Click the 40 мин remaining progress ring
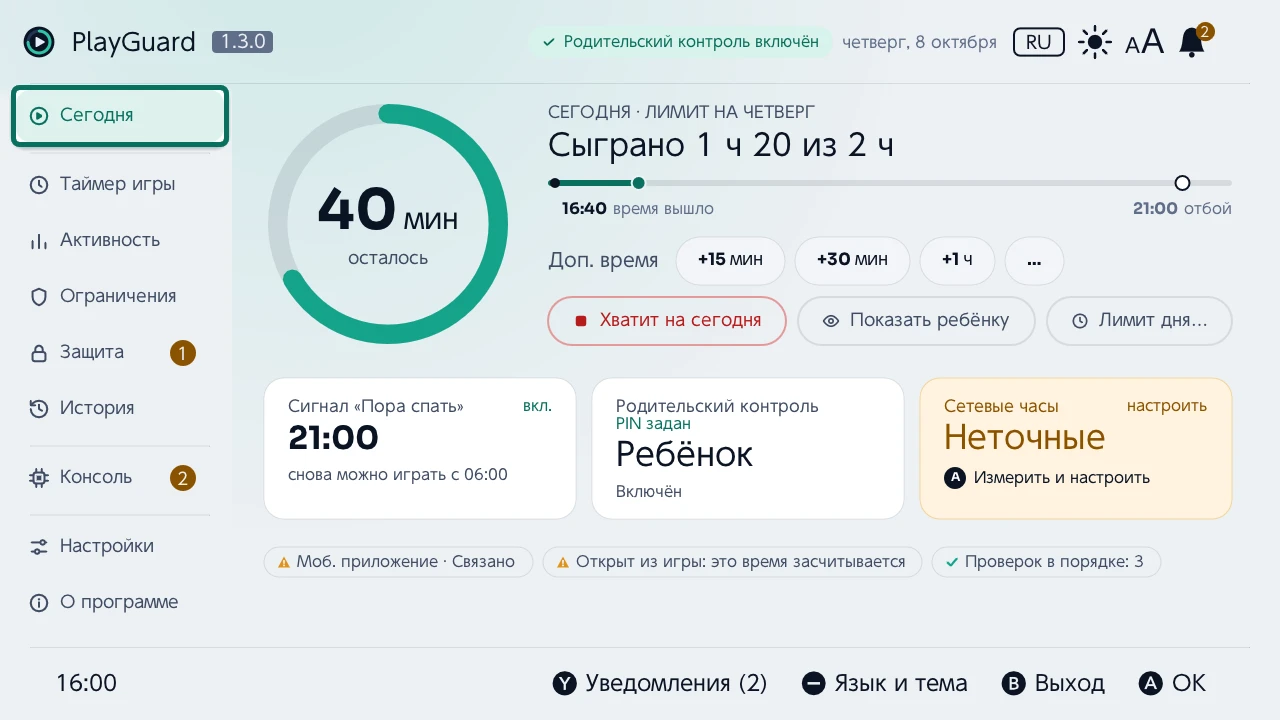Viewport: 1280px width, 720px height. 388,224
